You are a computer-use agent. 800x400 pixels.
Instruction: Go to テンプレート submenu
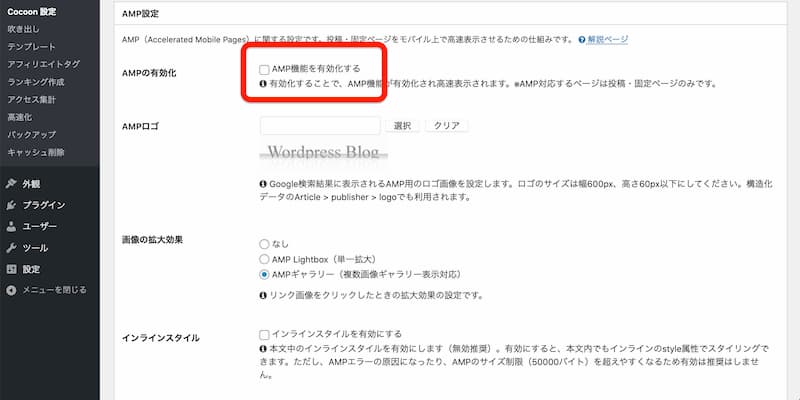point(32,46)
